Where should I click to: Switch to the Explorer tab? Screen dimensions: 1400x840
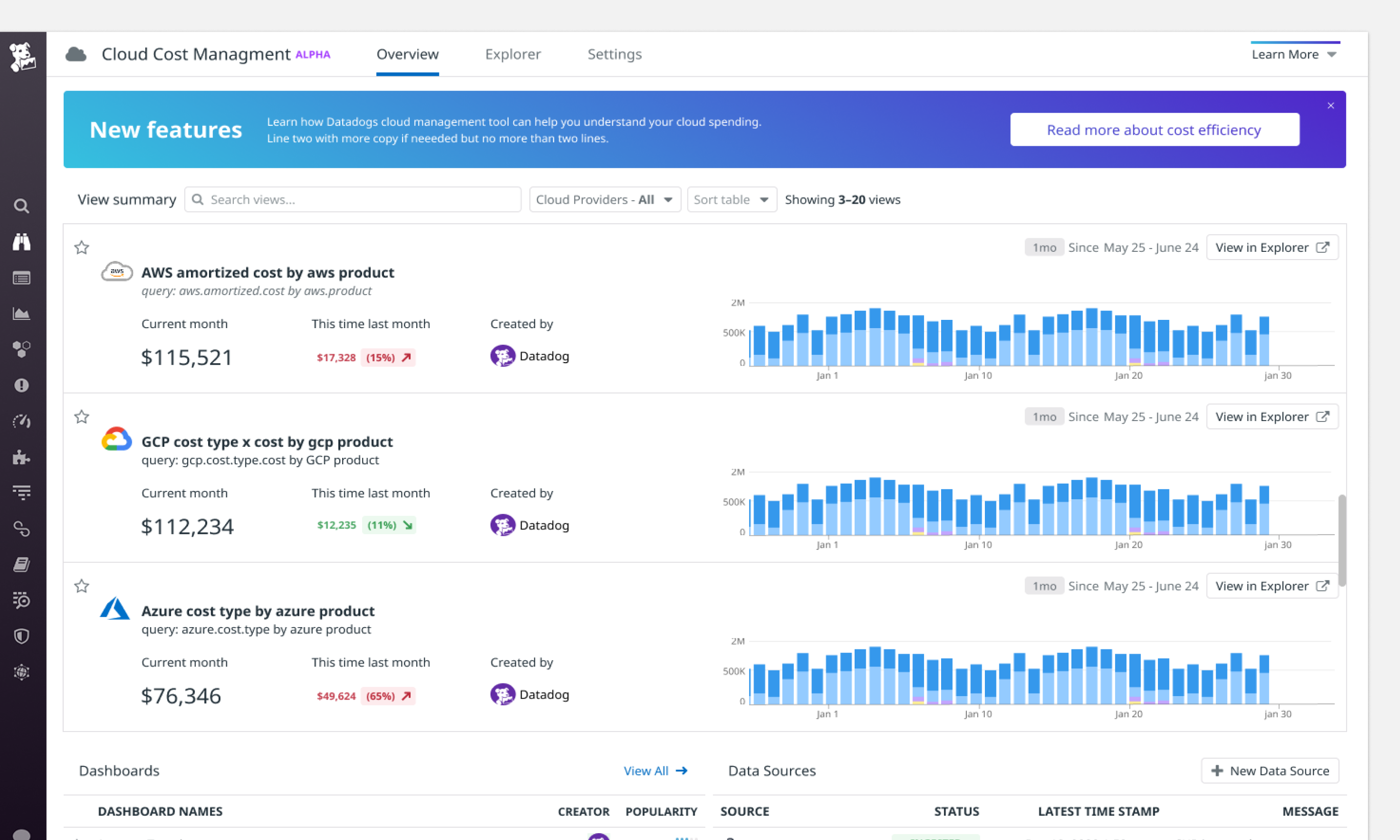coord(513,54)
